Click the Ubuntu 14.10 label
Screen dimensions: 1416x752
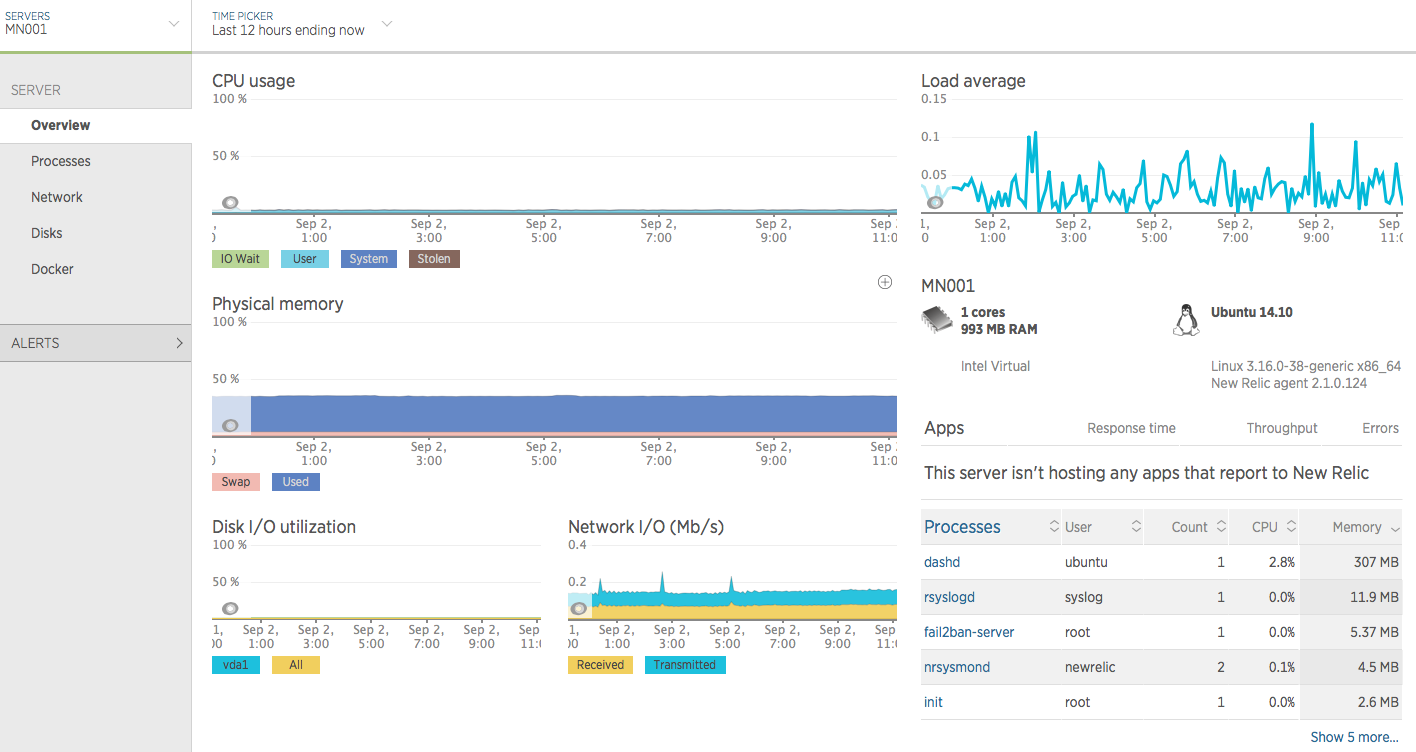click(x=1251, y=312)
